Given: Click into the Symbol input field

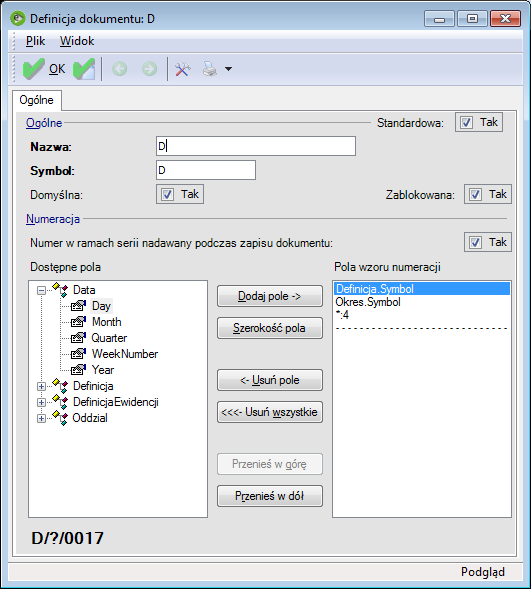Looking at the screenshot, I should point(206,170).
